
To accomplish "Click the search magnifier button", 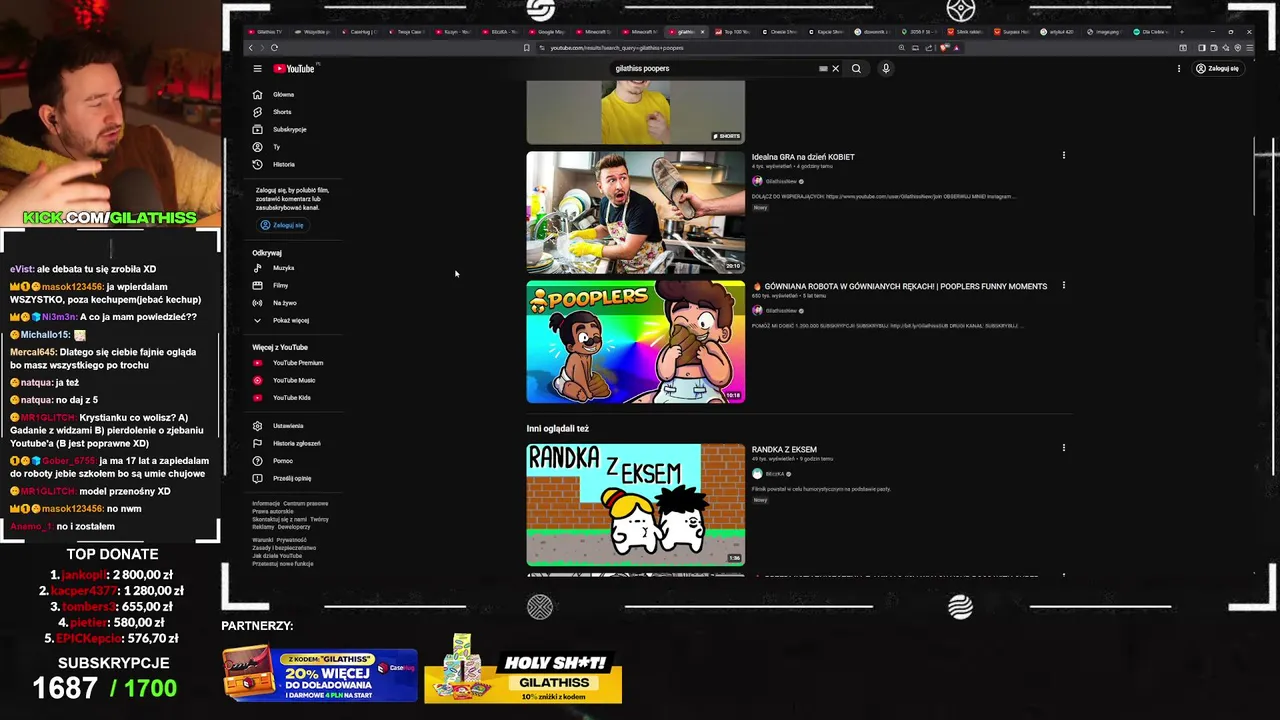I will (856, 69).
